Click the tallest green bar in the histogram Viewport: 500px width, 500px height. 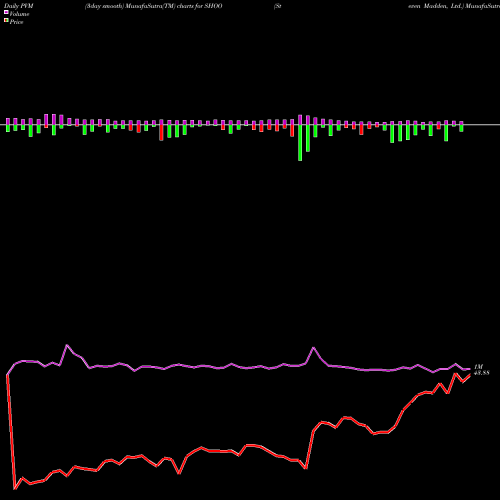click(300, 143)
